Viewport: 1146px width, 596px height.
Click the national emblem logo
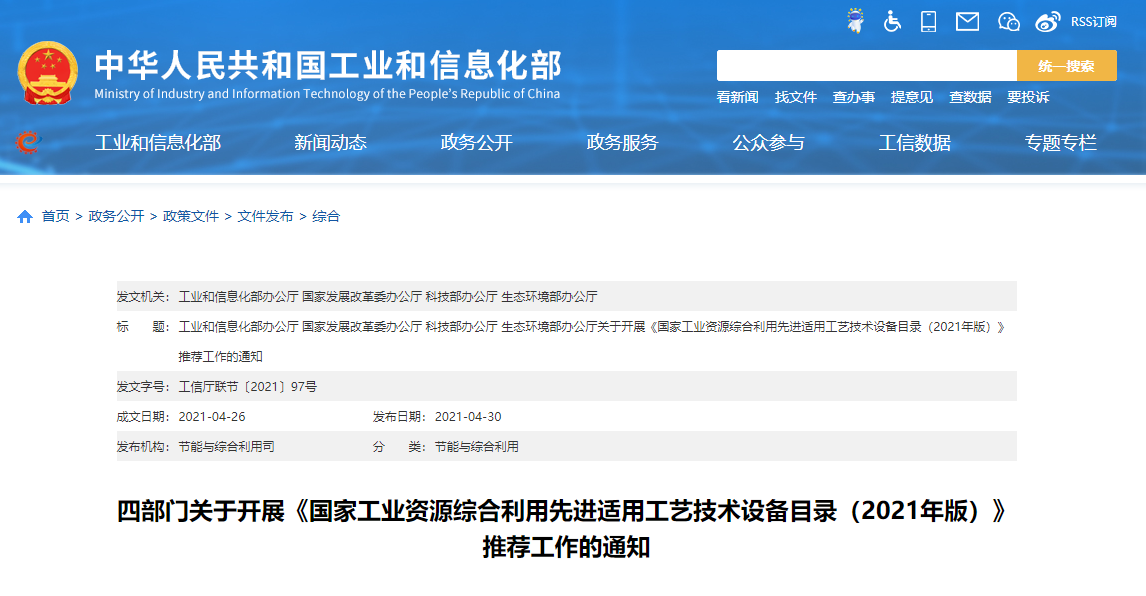coord(47,73)
